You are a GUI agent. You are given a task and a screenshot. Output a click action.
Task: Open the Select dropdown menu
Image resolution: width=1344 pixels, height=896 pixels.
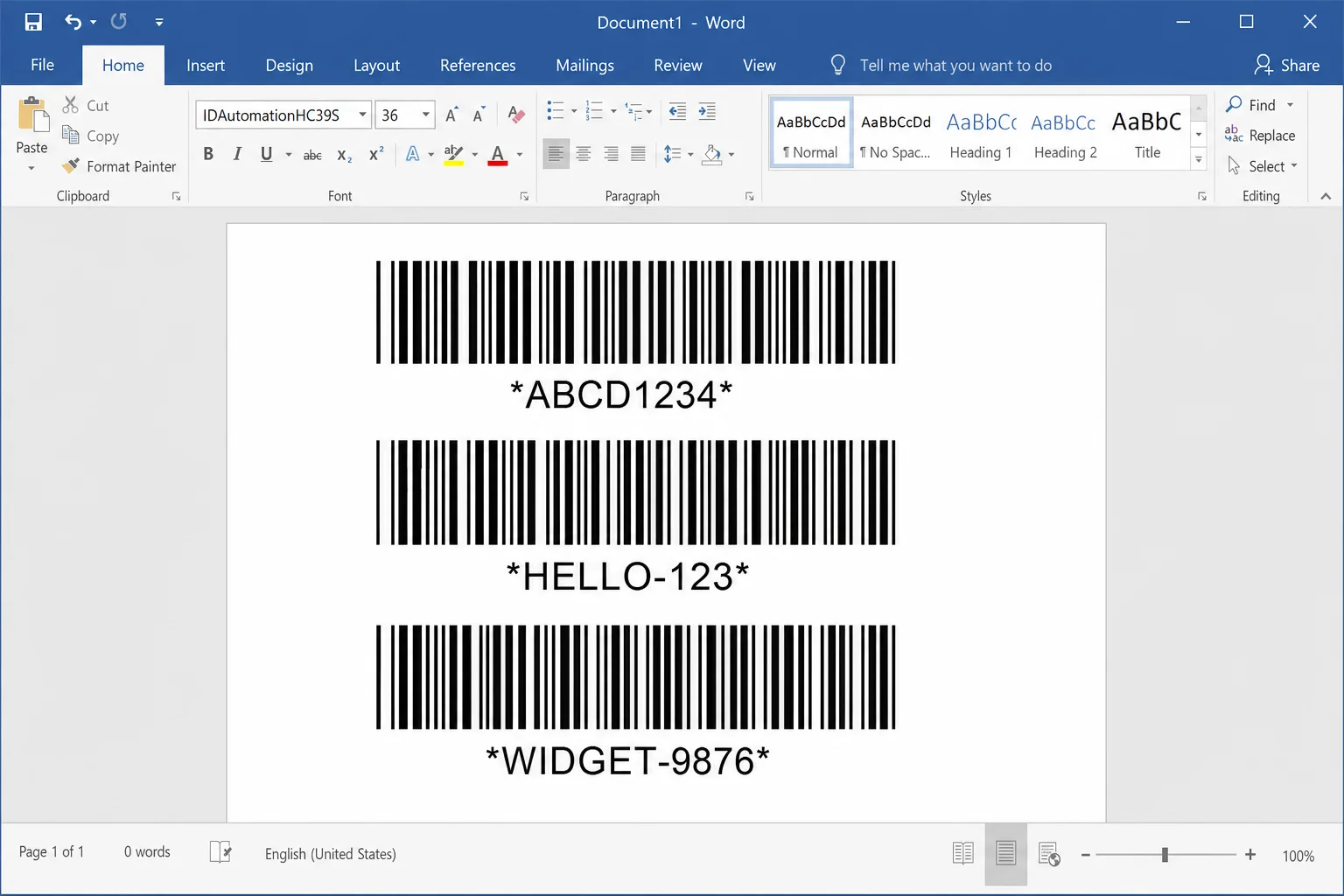[x=1263, y=166]
